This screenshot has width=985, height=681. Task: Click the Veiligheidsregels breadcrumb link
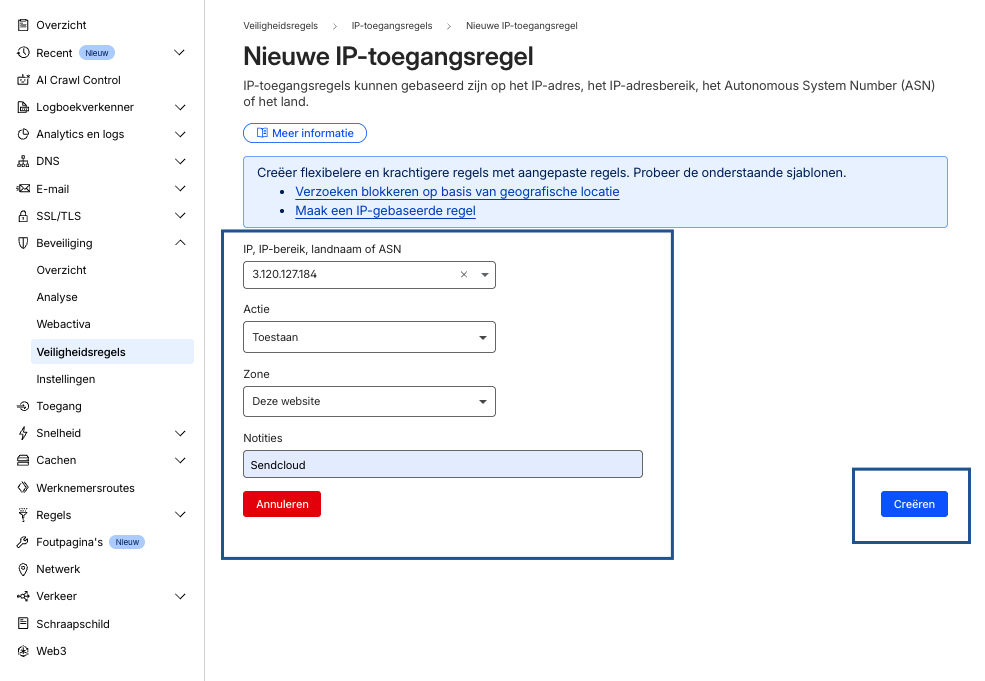[281, 26]
